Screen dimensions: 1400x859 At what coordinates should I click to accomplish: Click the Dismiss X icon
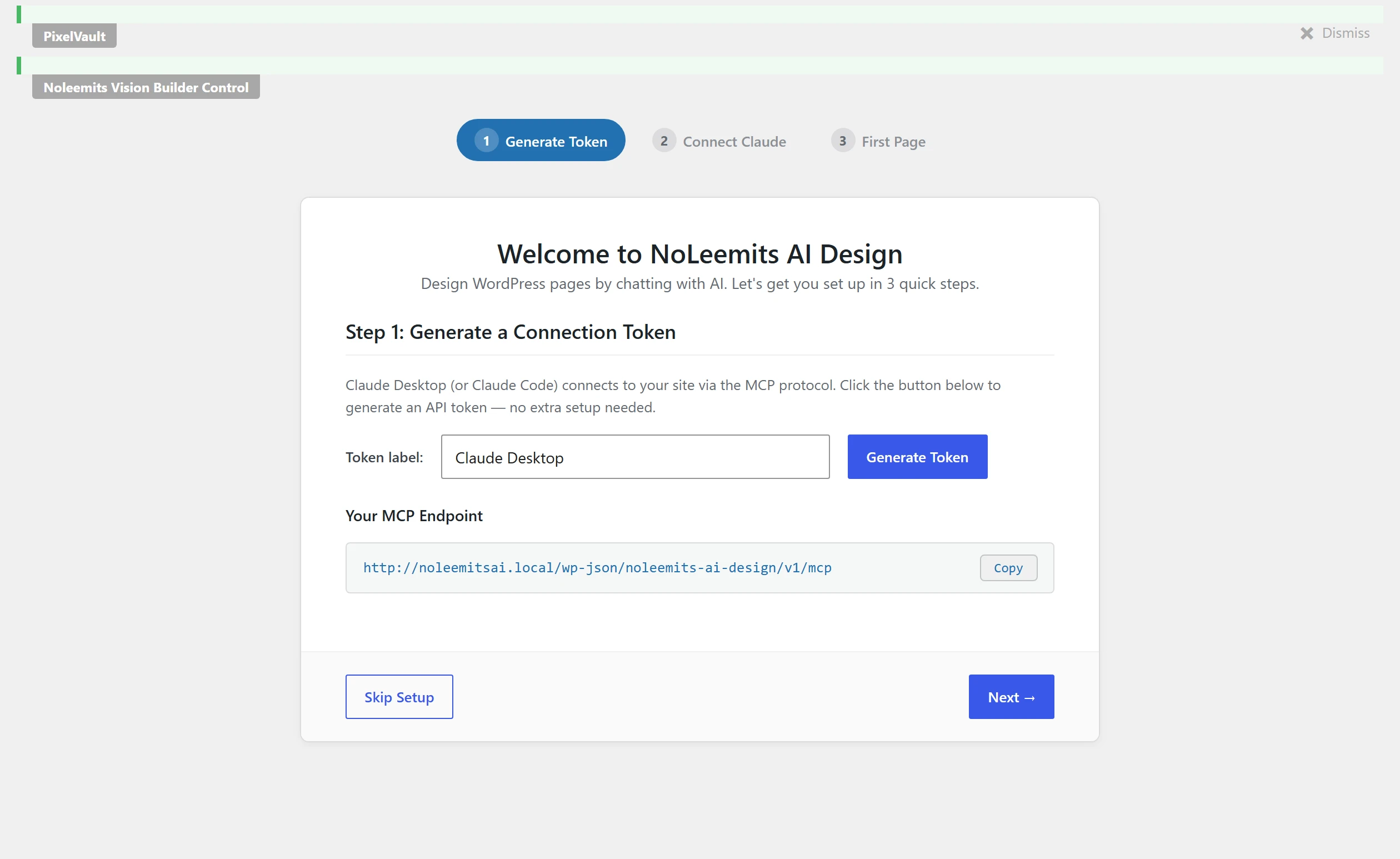point(1307,33)
